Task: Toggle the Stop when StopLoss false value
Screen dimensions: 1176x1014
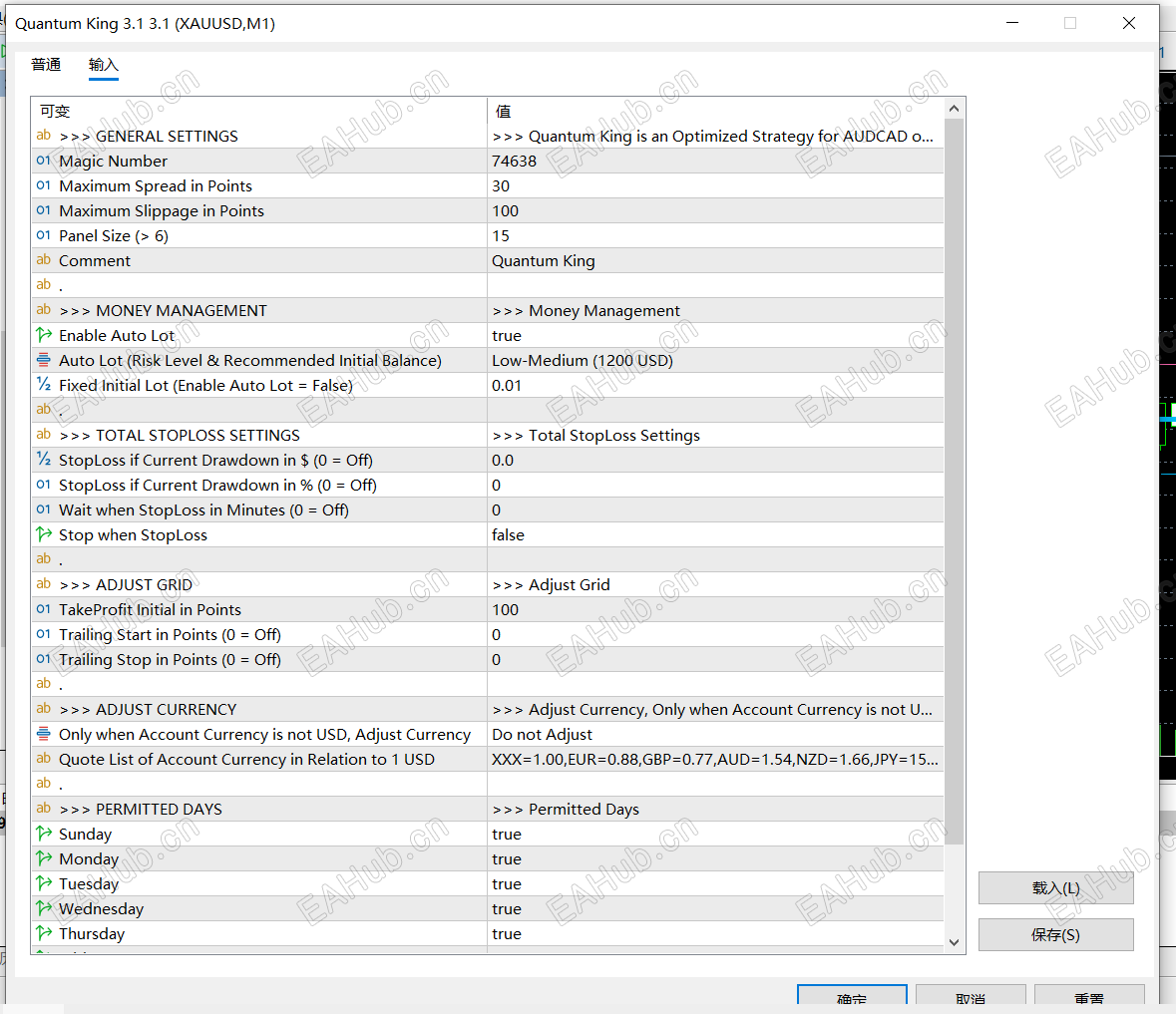Action: point(715,534)
